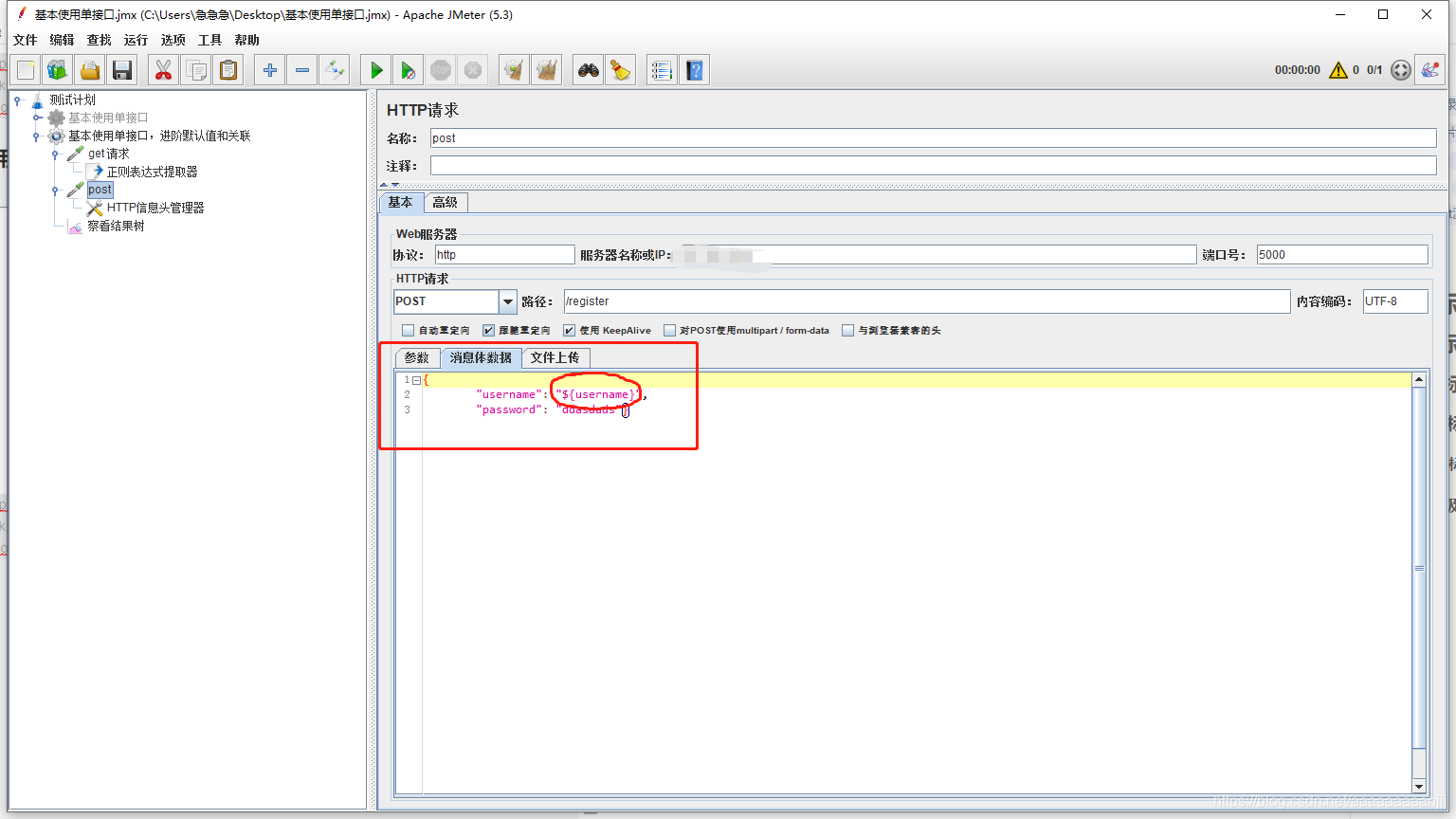Click the body editor scrollbar down arrow

(x=1419, y=786)
